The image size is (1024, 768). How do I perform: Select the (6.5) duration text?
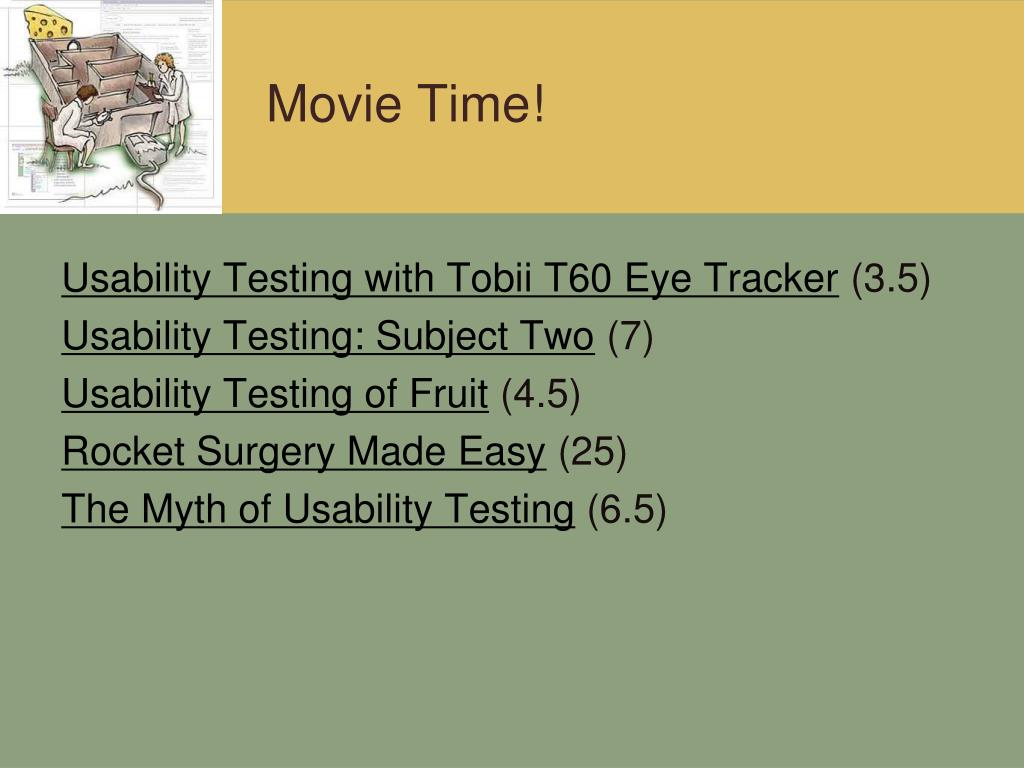click(627, 509)
